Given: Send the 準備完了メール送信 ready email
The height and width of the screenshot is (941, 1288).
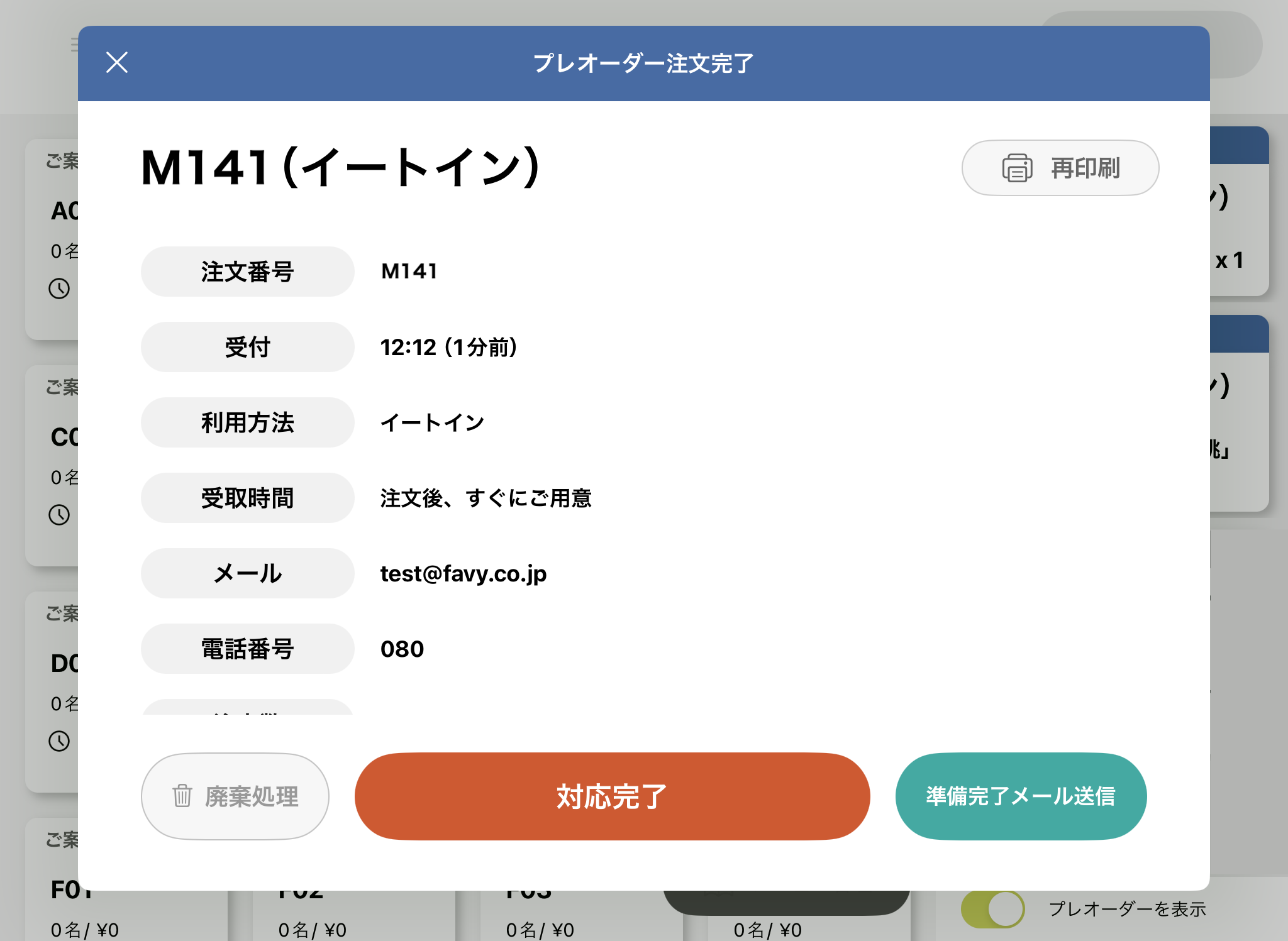Looking at the screenshot, I should (1020, 796).
